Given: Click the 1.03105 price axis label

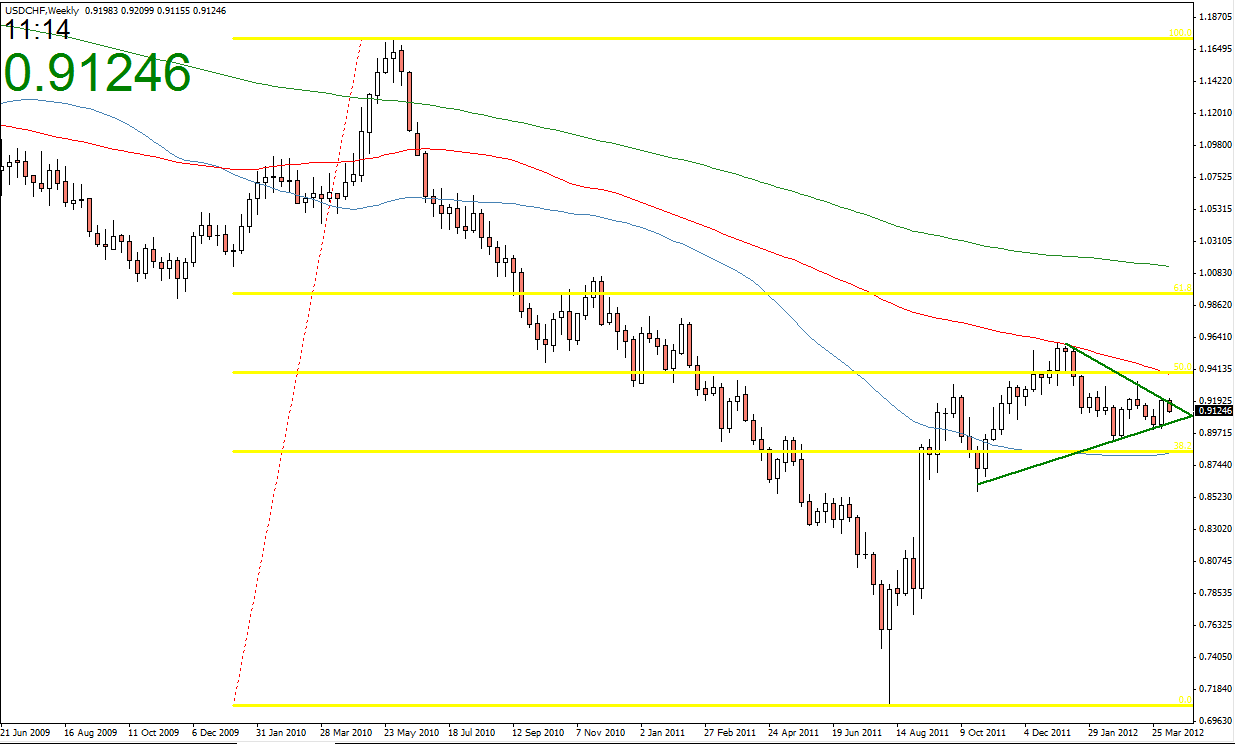Looking at the screenshot, I should click(1215, 241).
